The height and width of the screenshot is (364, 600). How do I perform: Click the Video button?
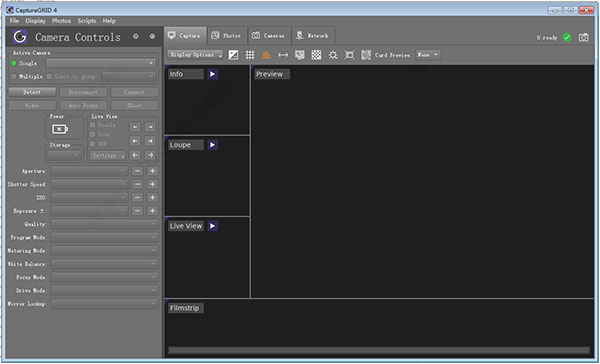click(32, 106)
